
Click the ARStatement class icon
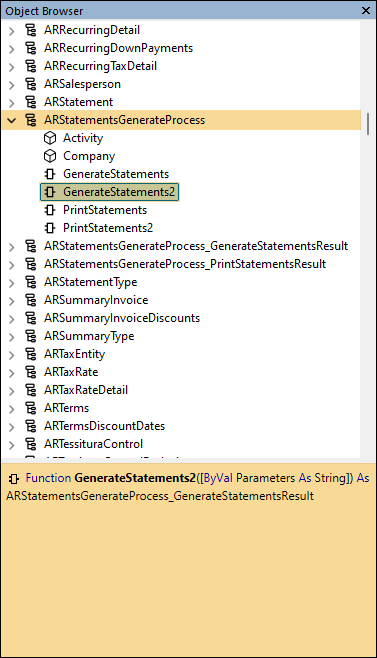click(x=31, y=102)
